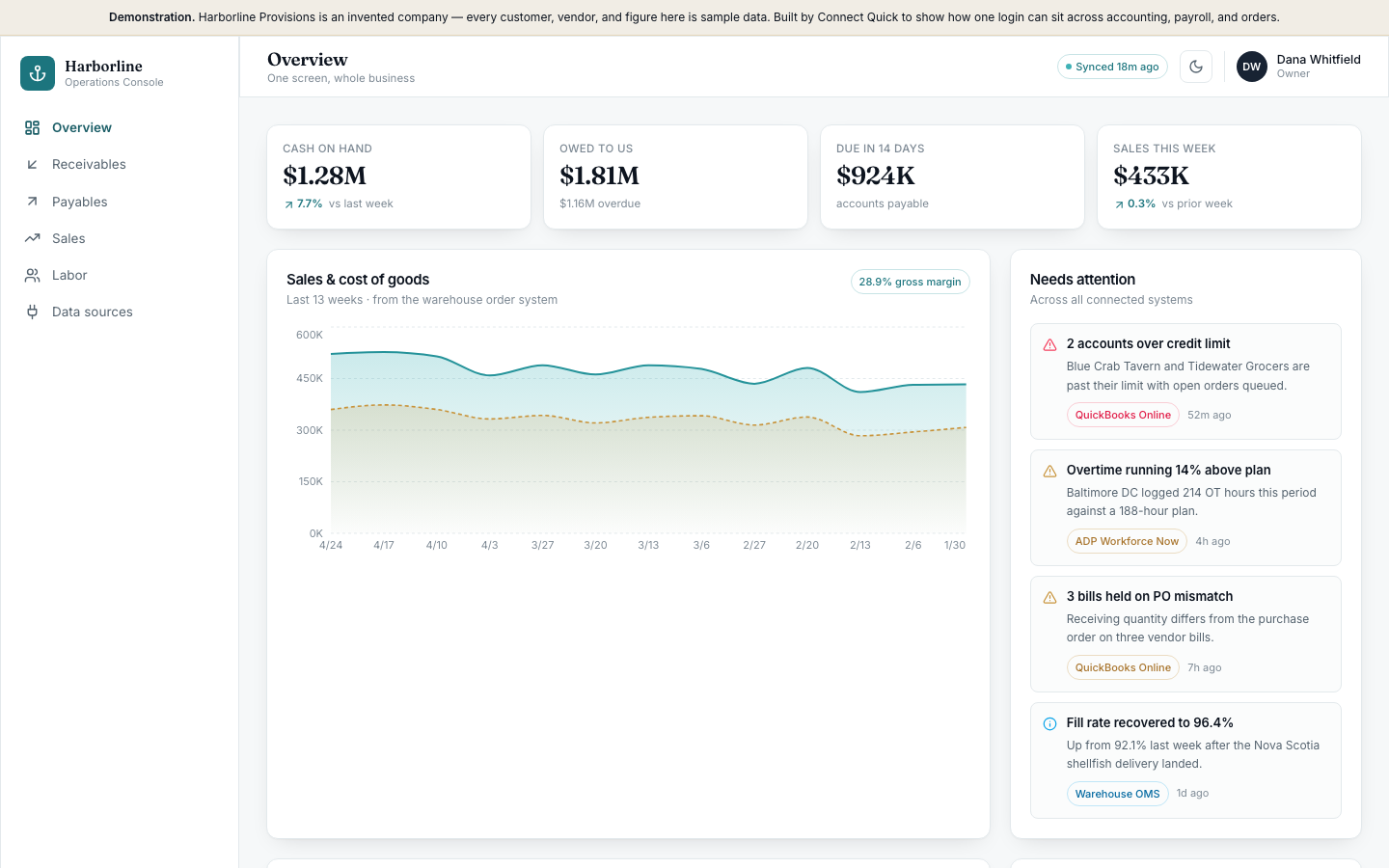
Task: Click the 4/24 date label on chart axis
Action: 331,546
